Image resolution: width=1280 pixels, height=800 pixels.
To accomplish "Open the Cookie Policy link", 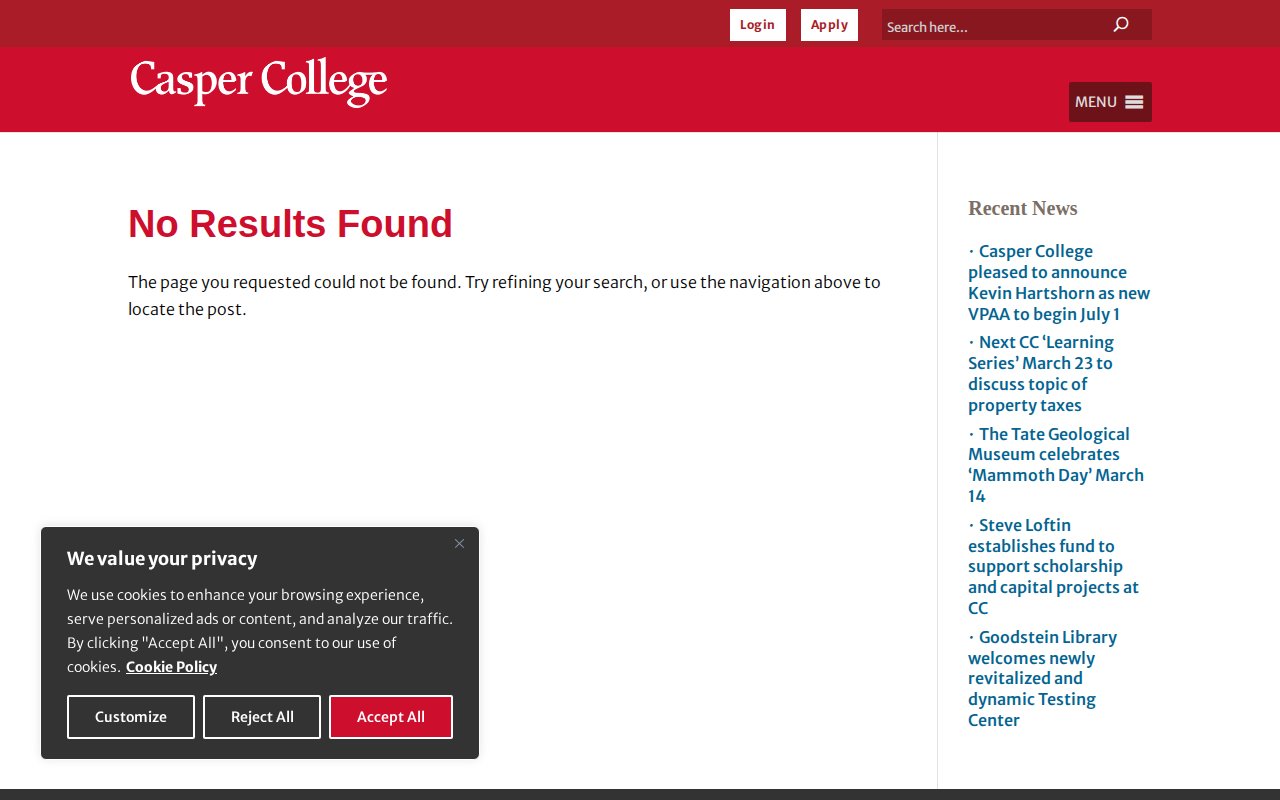I will (x=171, y=667).
